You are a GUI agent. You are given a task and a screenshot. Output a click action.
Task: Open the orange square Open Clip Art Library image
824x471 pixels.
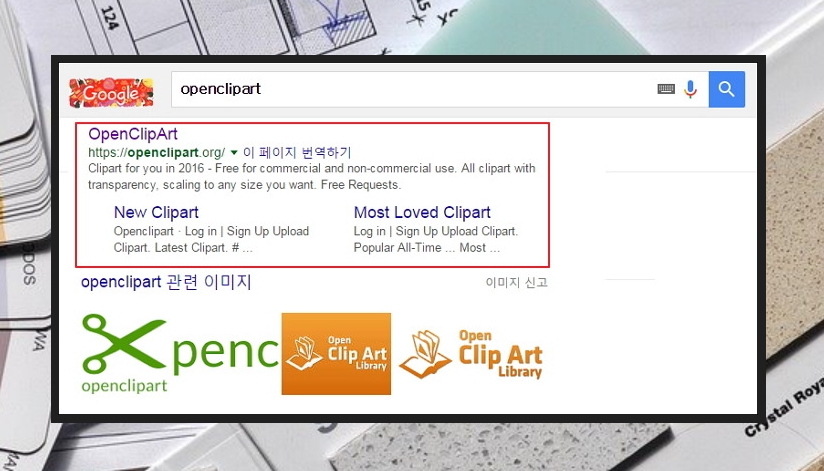336,353
